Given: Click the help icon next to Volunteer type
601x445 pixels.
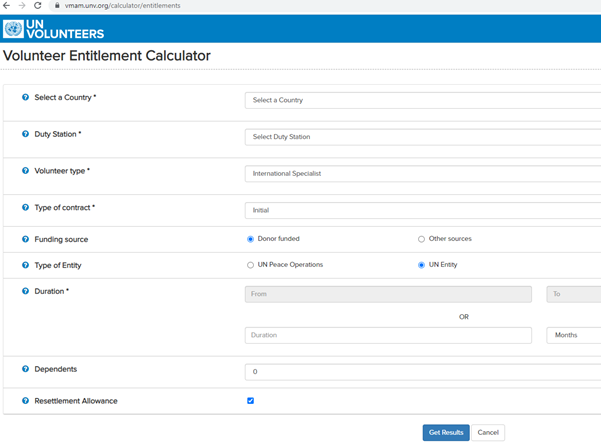Looking at the screenshot, I should click(x=25, y=171).
